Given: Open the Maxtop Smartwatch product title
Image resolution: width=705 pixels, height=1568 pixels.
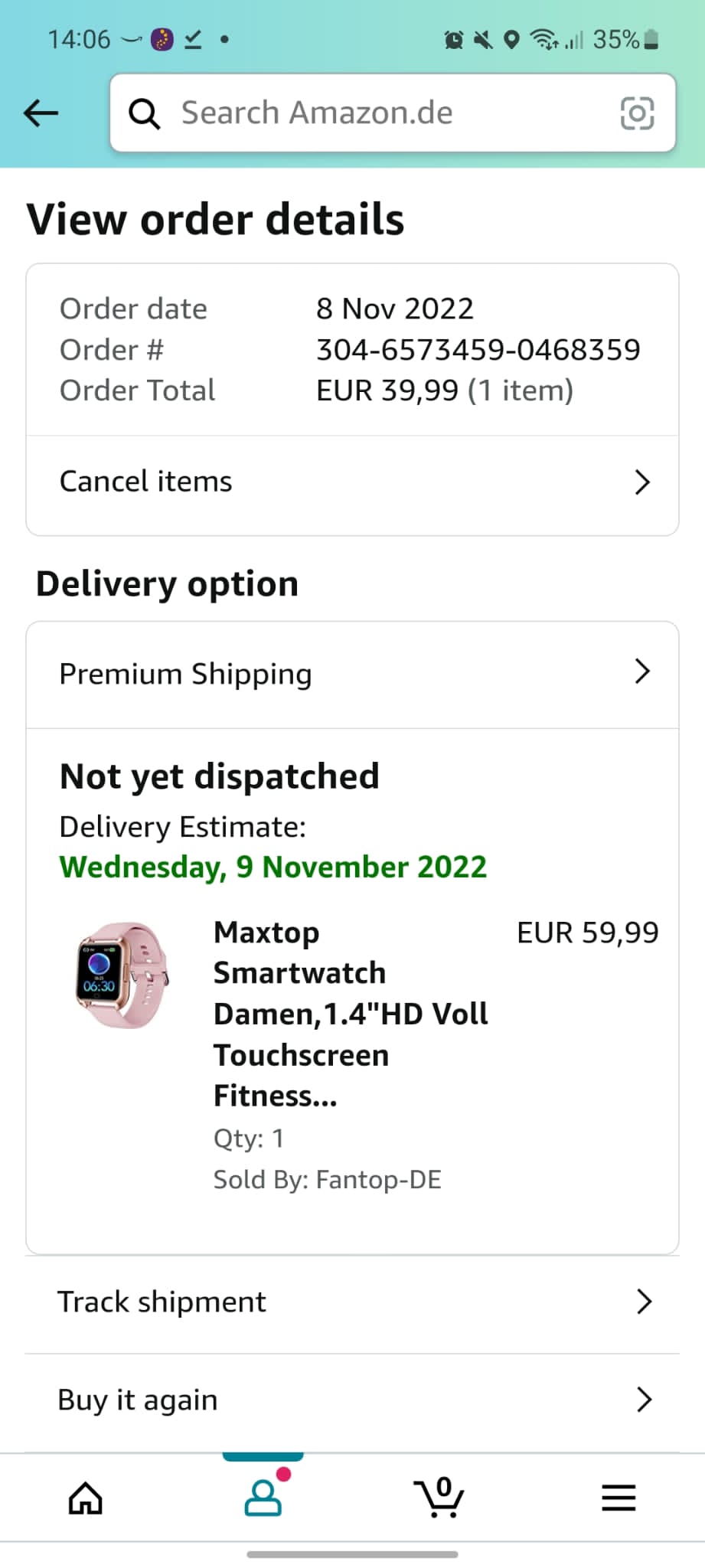Looking at the screenshot, I should click(x=351, y=1014).
